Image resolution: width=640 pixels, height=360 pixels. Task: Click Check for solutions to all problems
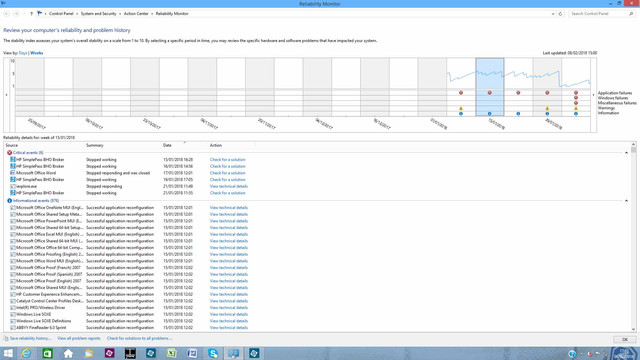pyautogui.click(x=139, y=338)
